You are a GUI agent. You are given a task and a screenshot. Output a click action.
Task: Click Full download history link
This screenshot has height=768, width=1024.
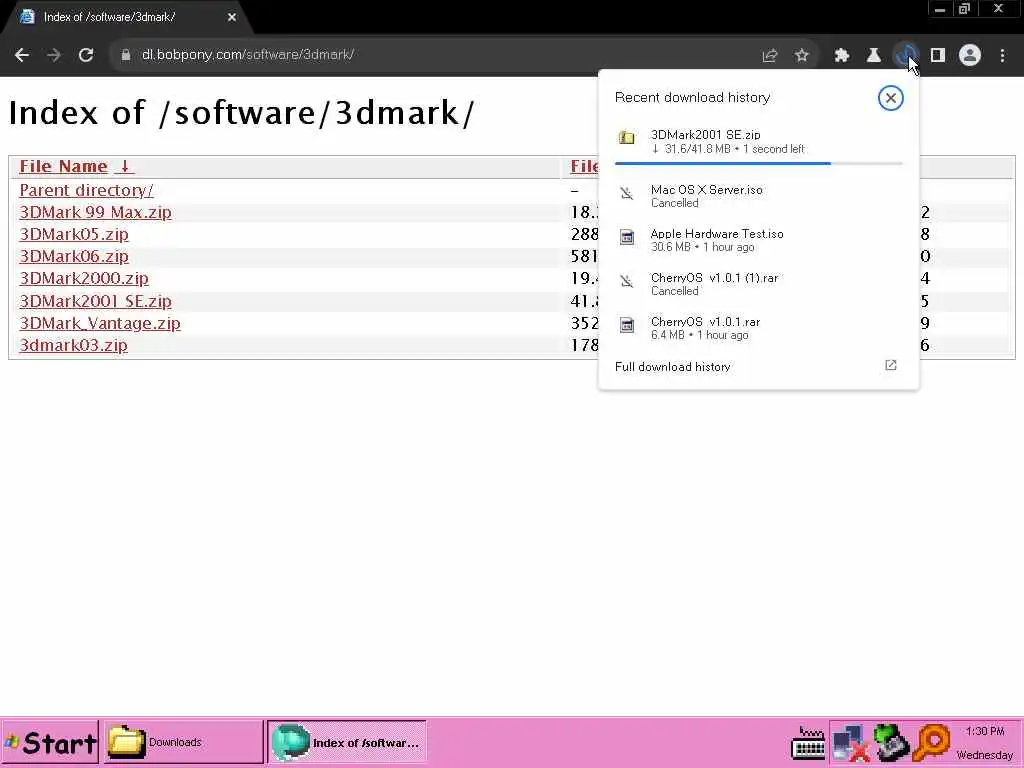[673, 367]
